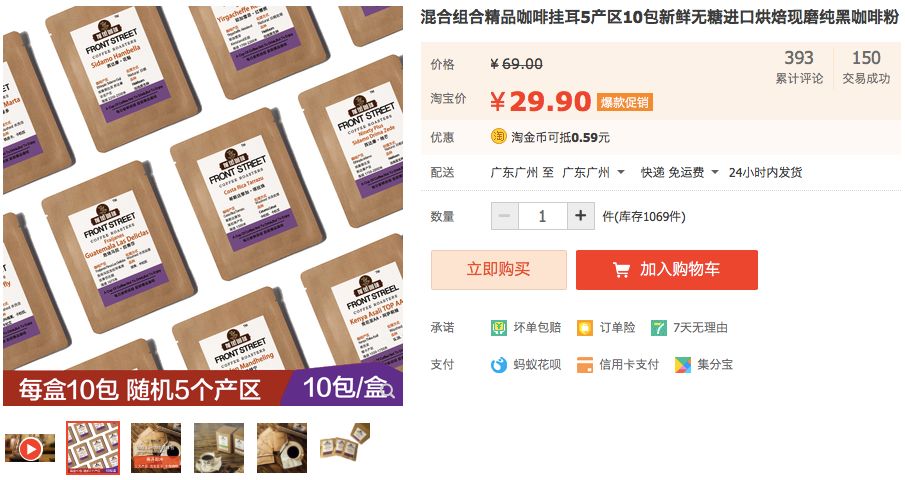Click the 集分宝 payment icon
The width and height of the screenshot is (905, 480).
(x=683, y=365)
